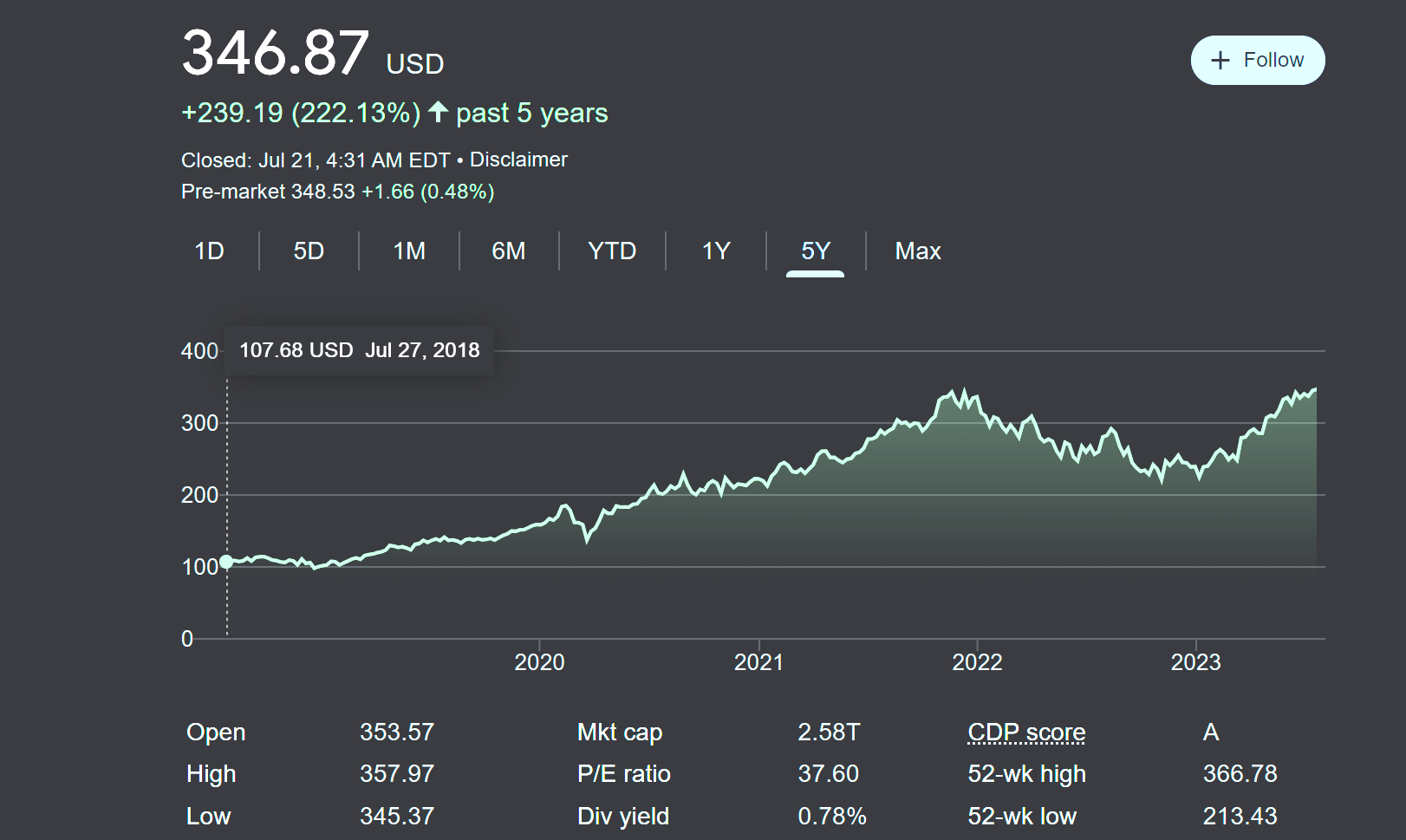The height and width of the screenshot is (840, 1406).
Task: Click the 346.87 price figure
Action: 276,53
